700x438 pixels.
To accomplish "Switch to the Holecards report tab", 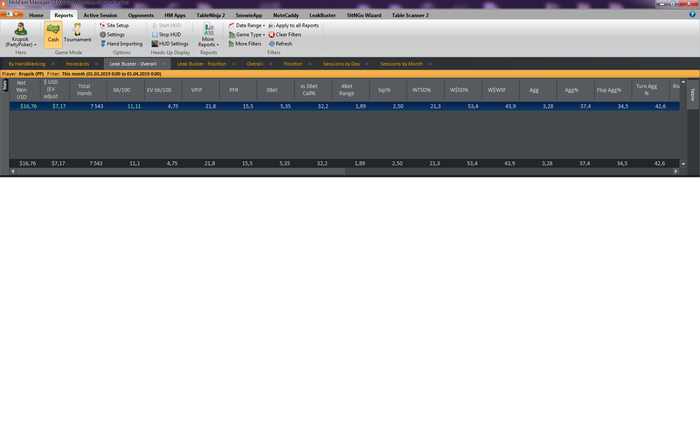I will click(77, 64).
